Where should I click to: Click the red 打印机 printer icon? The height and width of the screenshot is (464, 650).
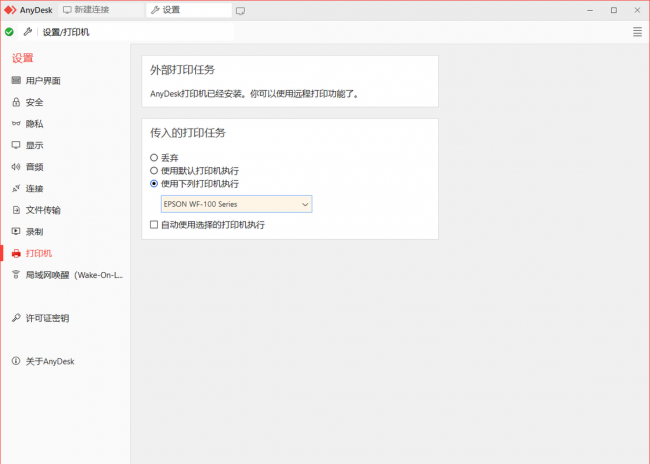16,253
